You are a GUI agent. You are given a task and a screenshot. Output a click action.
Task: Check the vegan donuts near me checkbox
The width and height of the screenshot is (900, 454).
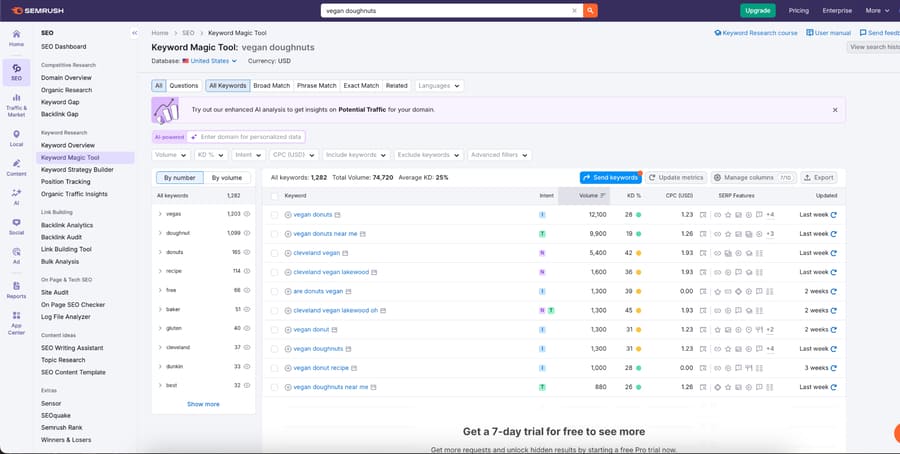274,234
